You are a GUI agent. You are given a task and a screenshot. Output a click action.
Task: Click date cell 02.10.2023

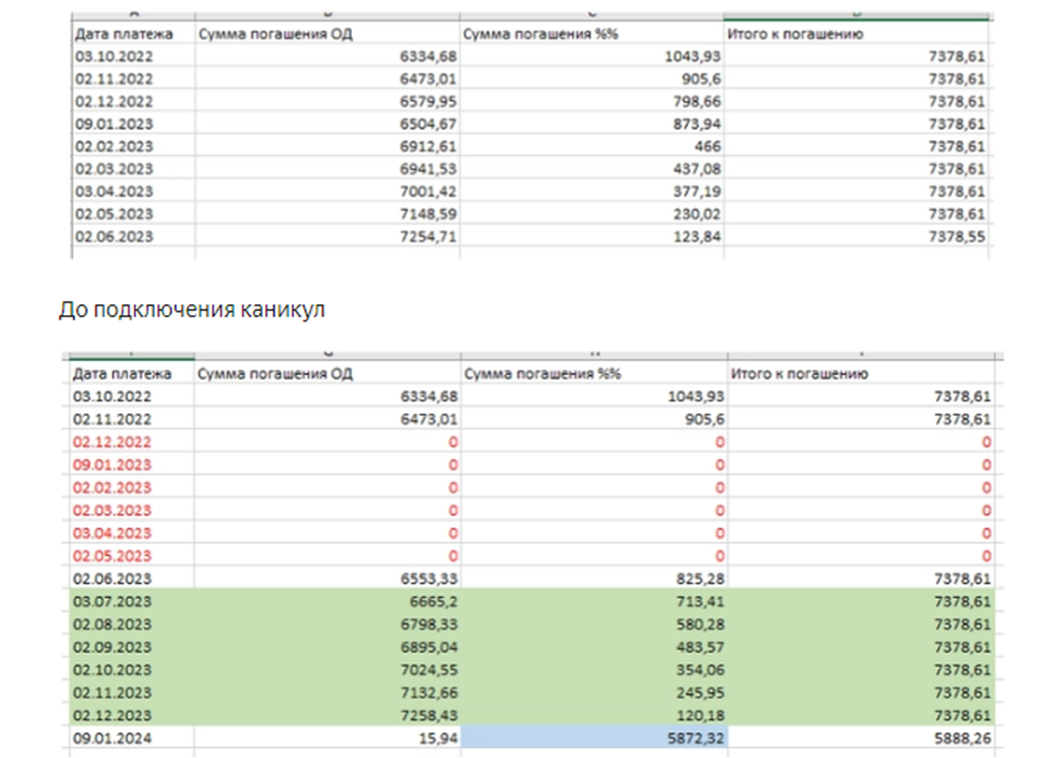(132, 670)
